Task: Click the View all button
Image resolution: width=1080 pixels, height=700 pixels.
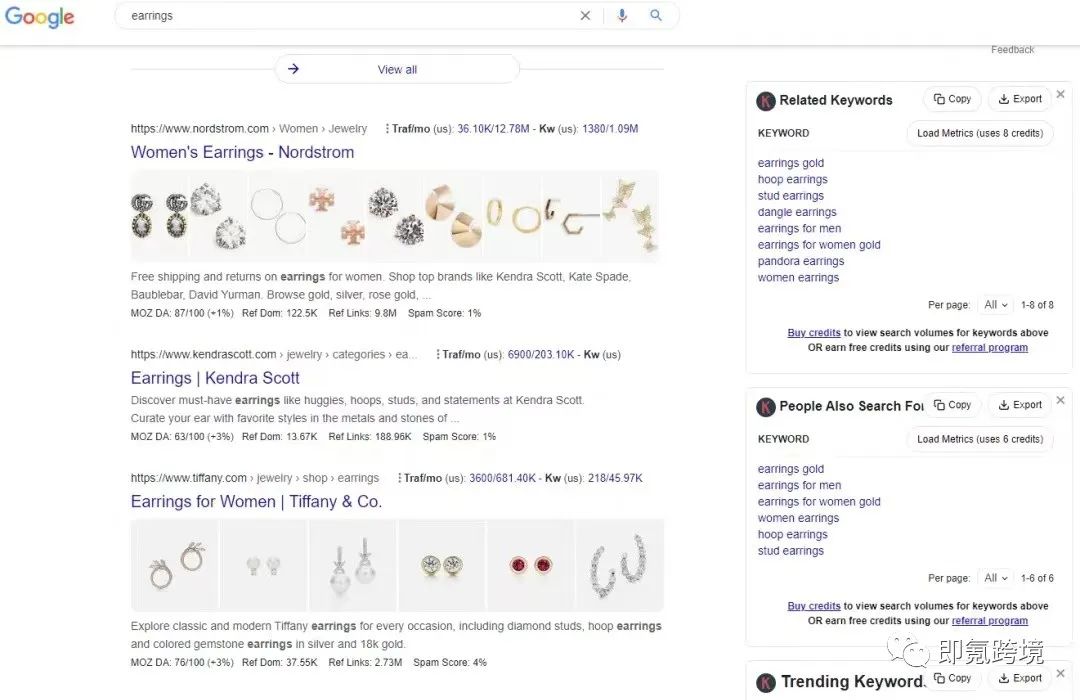Action: 397,70
